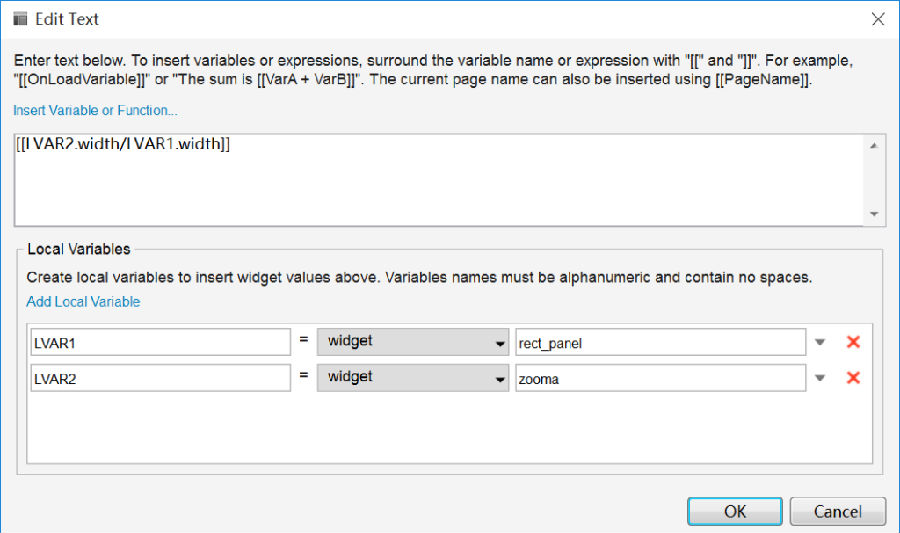Click the LVAR2 variable name field

click(x=160, y=378)
